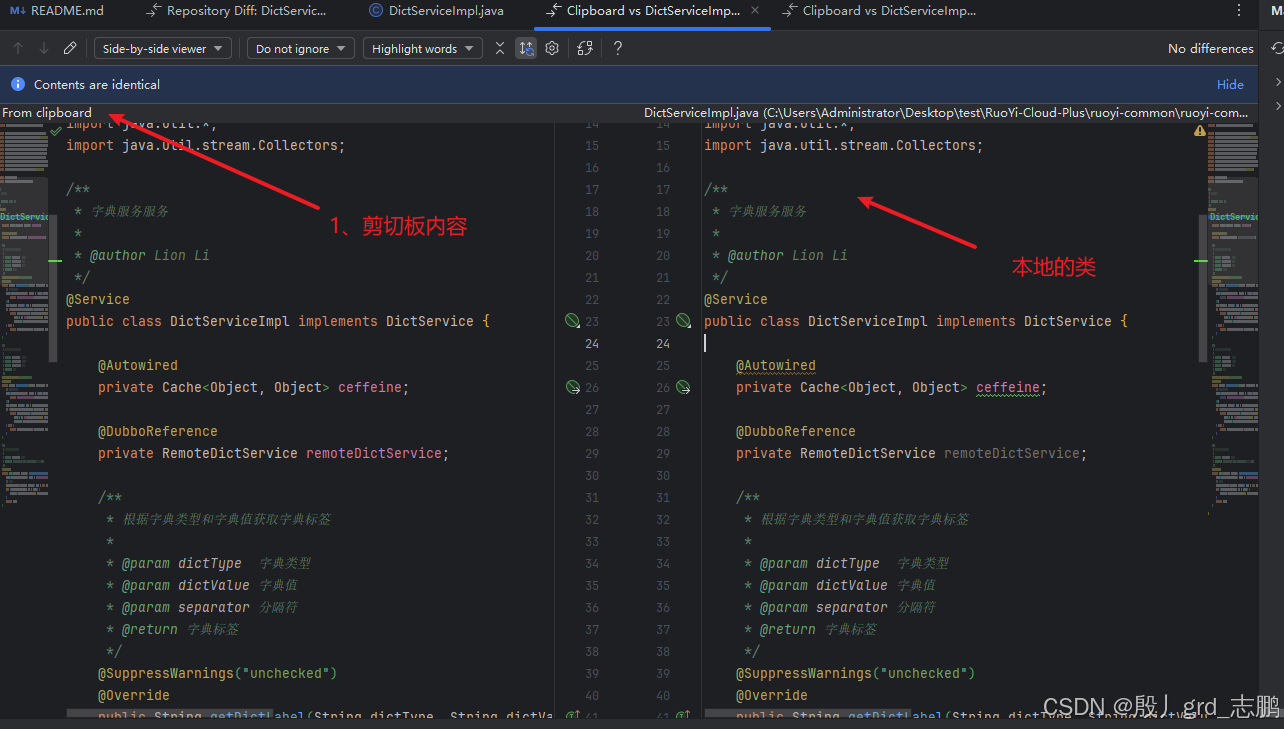Open diff help question mark icon
Image resolution: width=1284 pixels, height=729 pixels.
pyautogui.click(x=618, y=48)
